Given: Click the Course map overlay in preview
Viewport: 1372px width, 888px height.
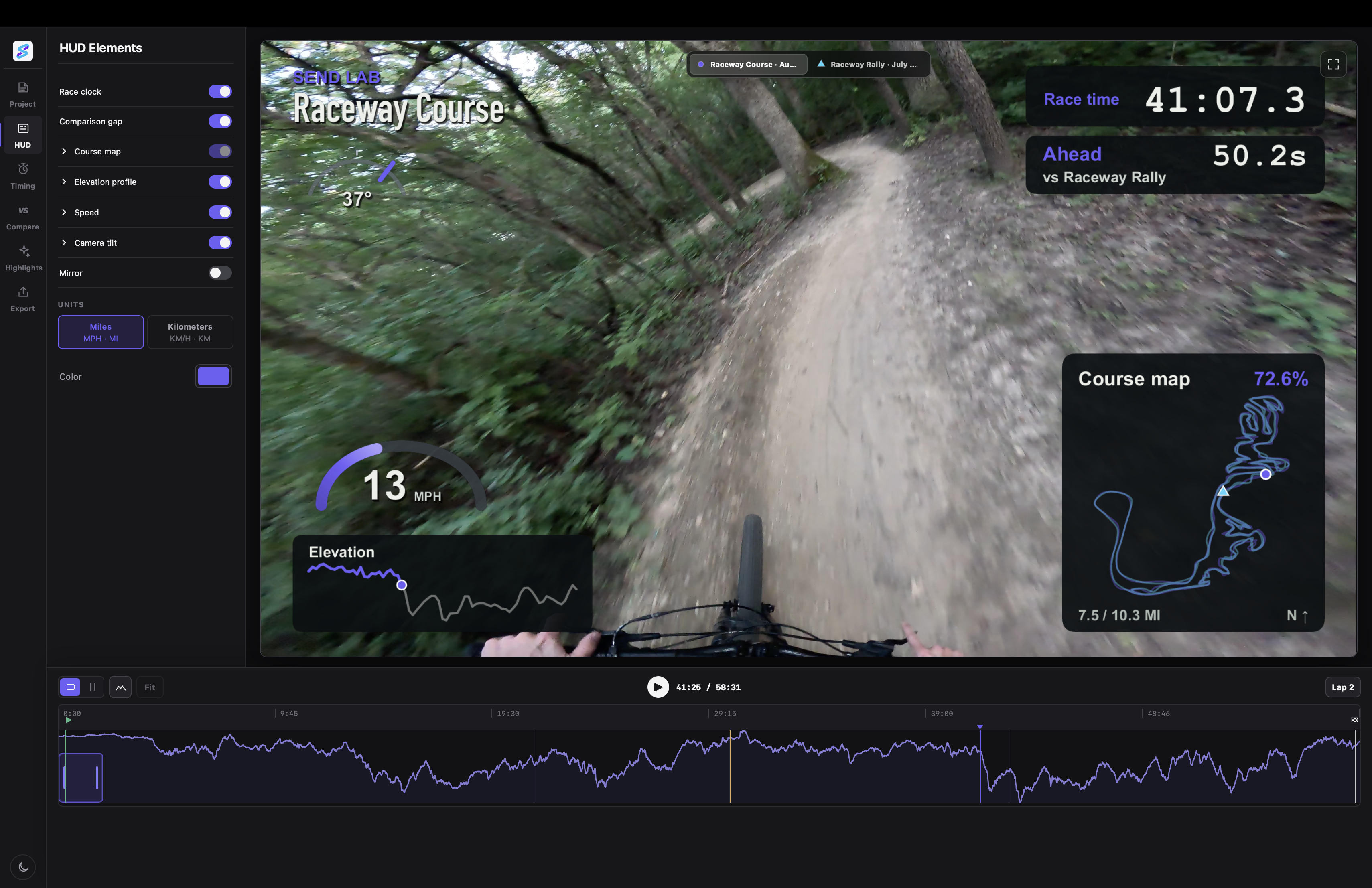Looking at the screenshot, I should click(1193, 493).
